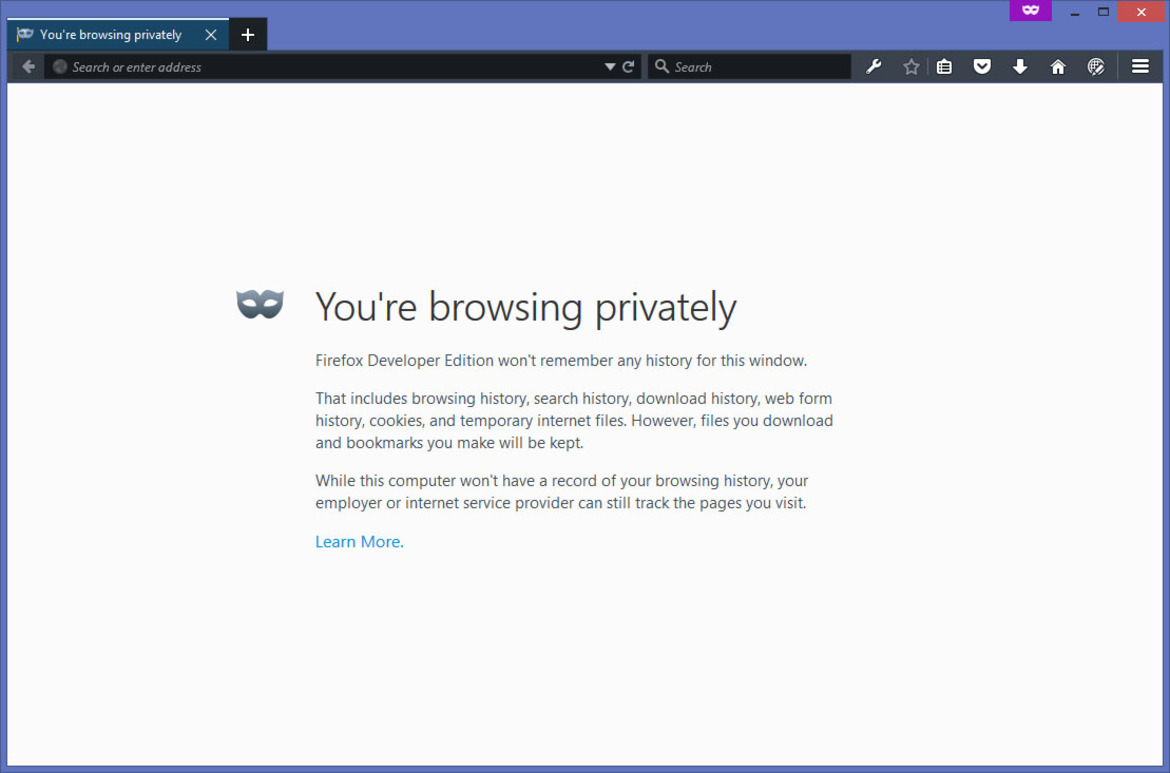Show the Downloads panel
The image size is (1170, 773).
point(1020,66)
